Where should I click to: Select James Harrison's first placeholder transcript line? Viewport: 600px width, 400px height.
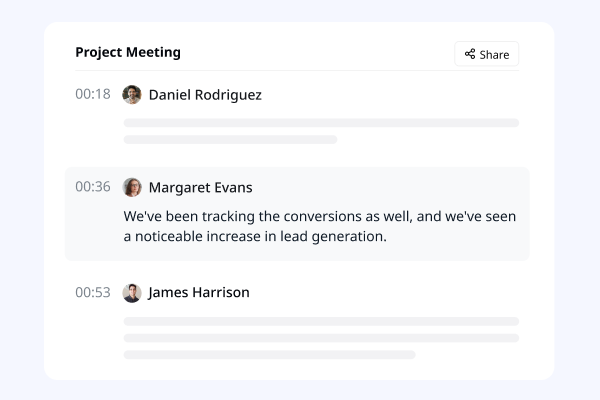click(x=321, y=321)
